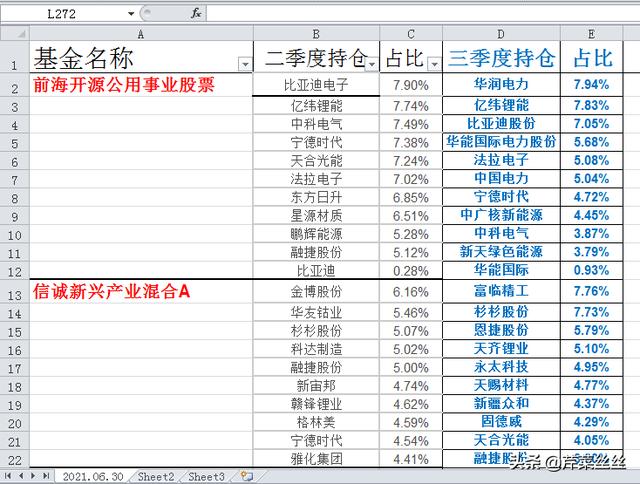Click cell 富临精工

pyautogui.click(x=501, y=291)
